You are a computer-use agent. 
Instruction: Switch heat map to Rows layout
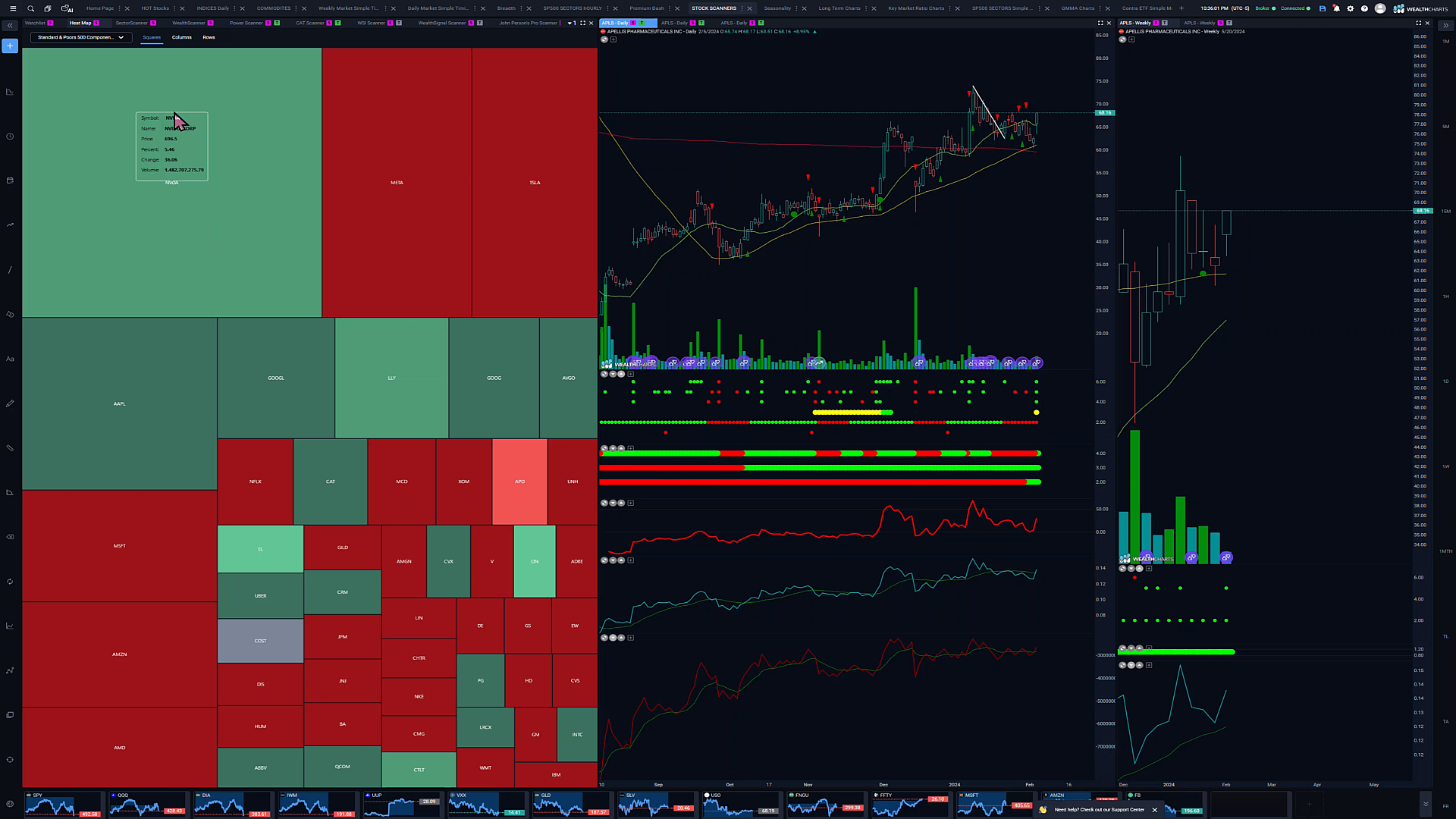click(209, 37)
